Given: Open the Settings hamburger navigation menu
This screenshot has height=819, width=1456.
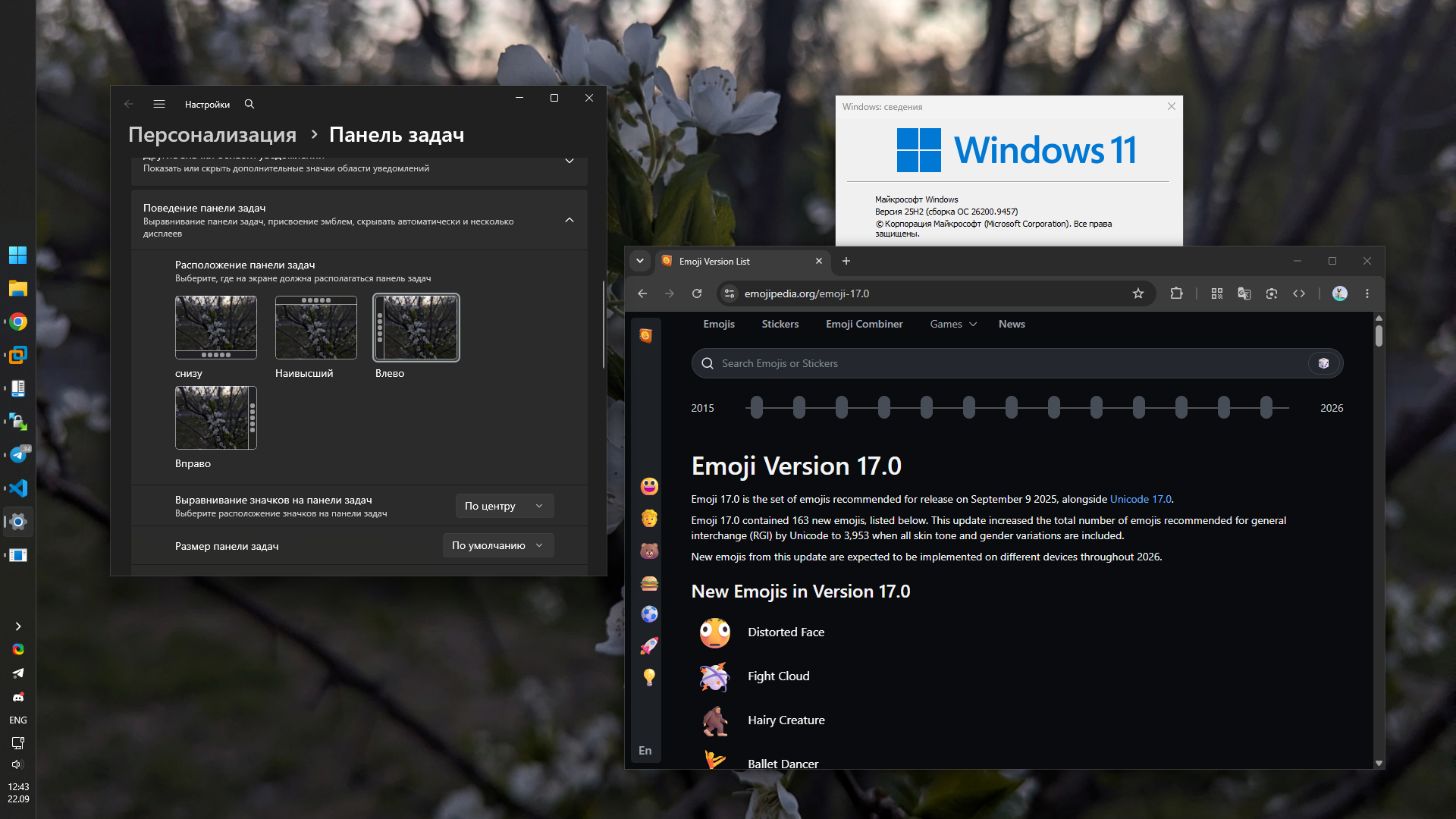Looking at the screenshot, I should coord(159,104).
